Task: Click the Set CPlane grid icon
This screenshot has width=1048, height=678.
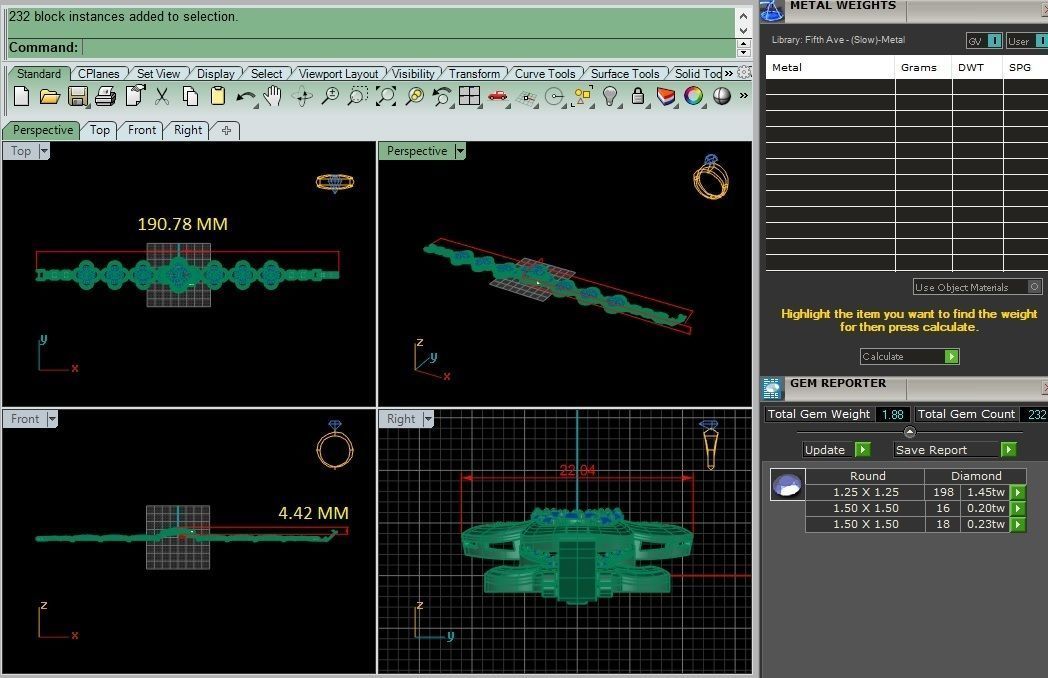Action: point(527,98)
